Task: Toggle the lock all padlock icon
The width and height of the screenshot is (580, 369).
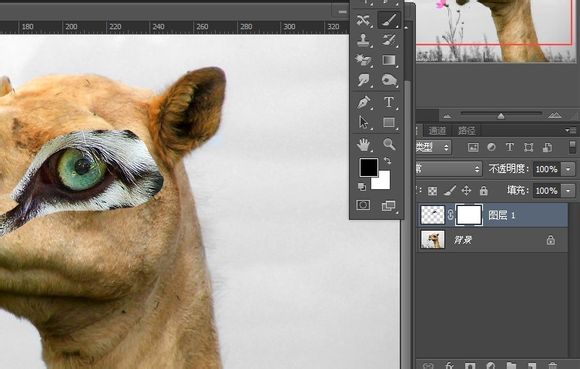Action: pyautogui.click(x=483, y=191)
